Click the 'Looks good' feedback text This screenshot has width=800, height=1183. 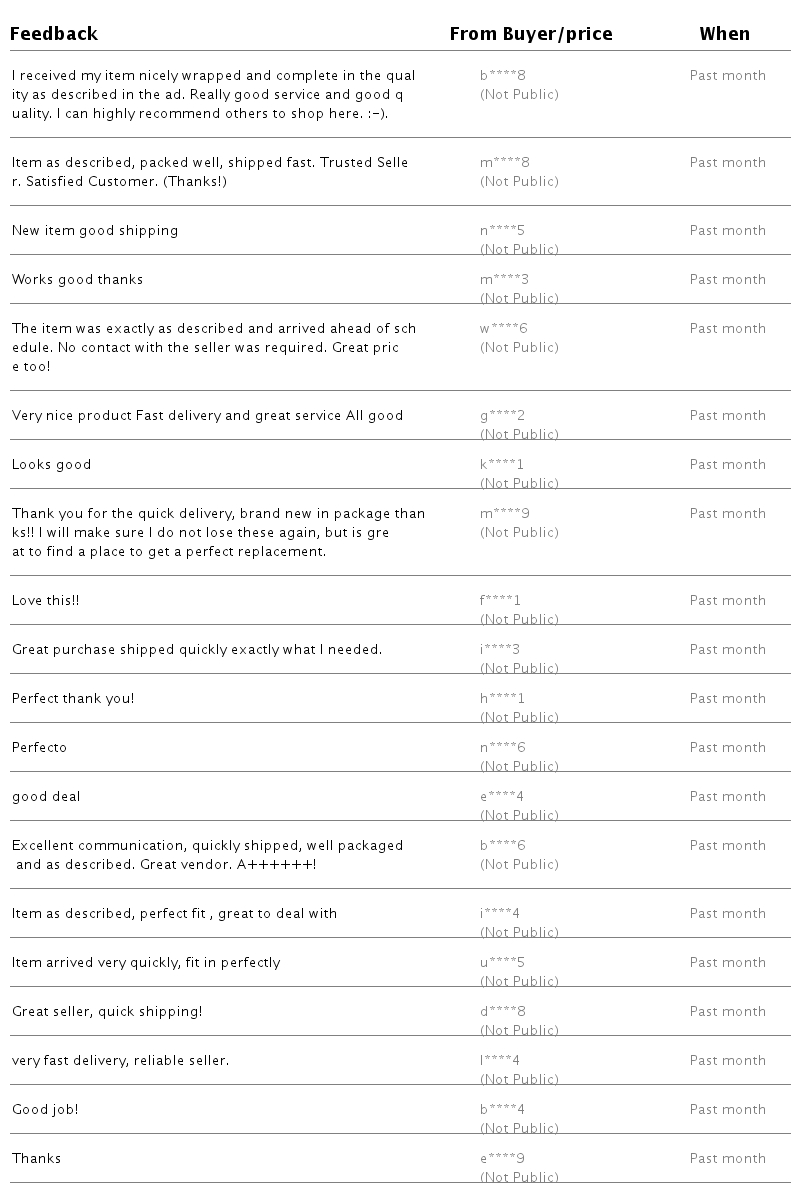pos(51,464)
